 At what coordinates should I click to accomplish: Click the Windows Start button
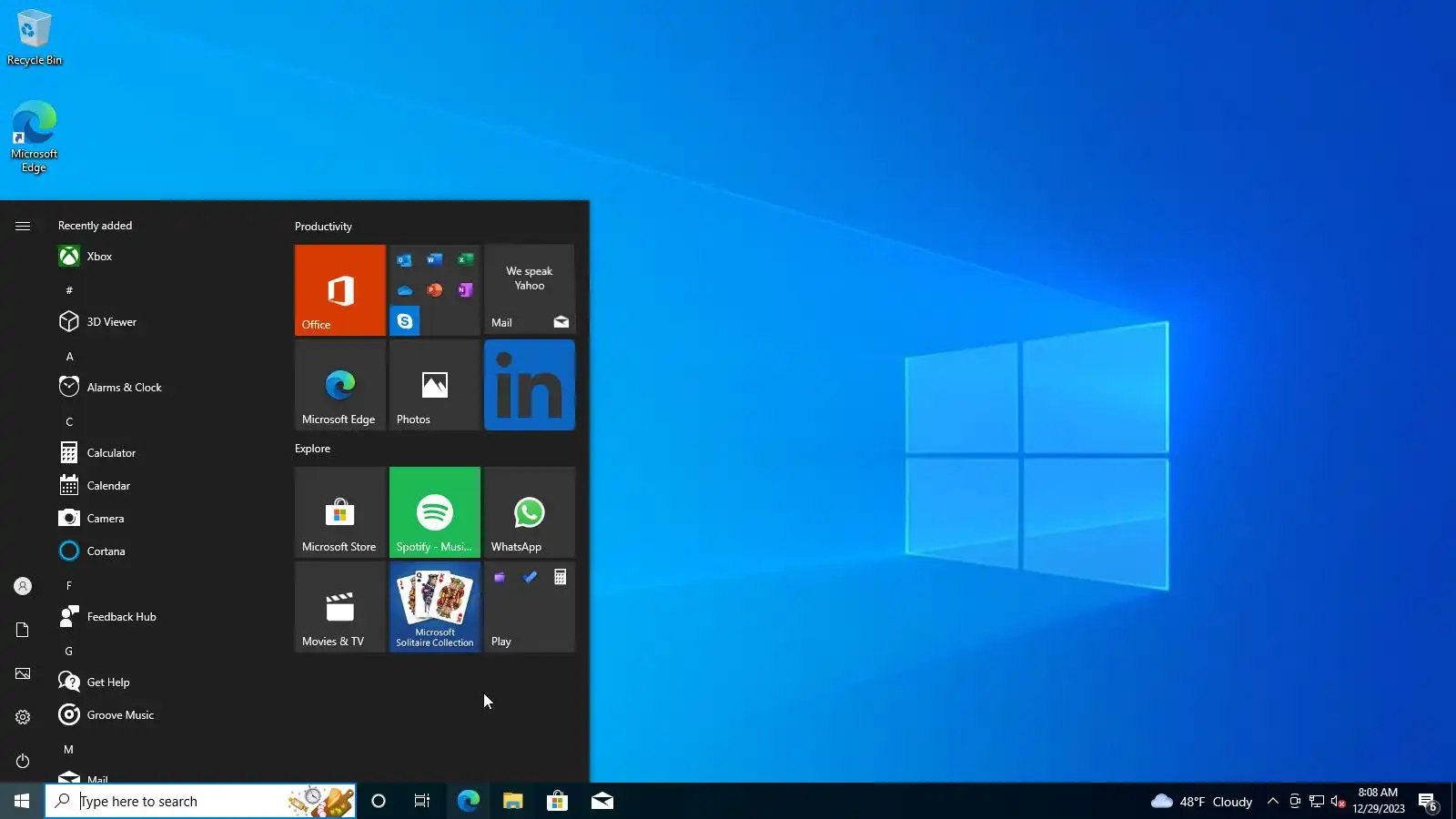coord(22,801)
